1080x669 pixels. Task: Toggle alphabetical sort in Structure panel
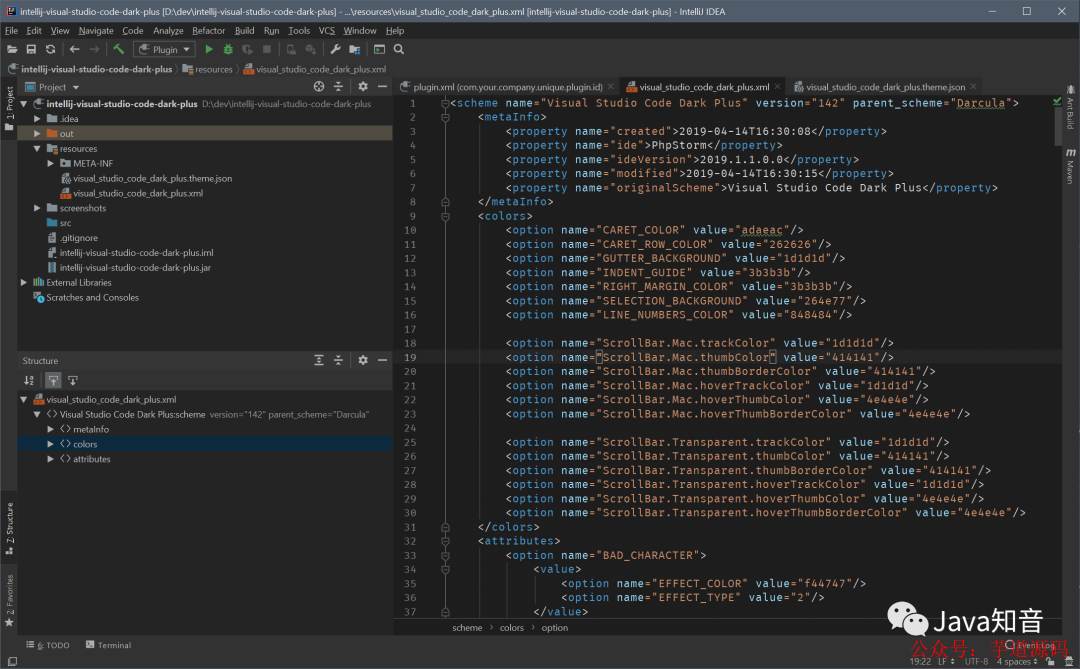pyautogui.click(x=29, y=380)
